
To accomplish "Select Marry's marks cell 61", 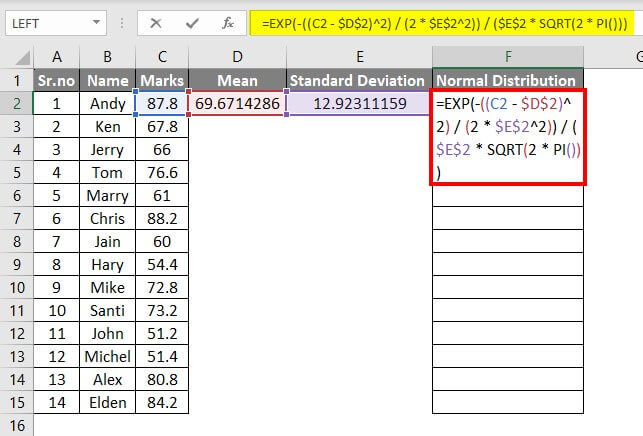I will (162, 195).
